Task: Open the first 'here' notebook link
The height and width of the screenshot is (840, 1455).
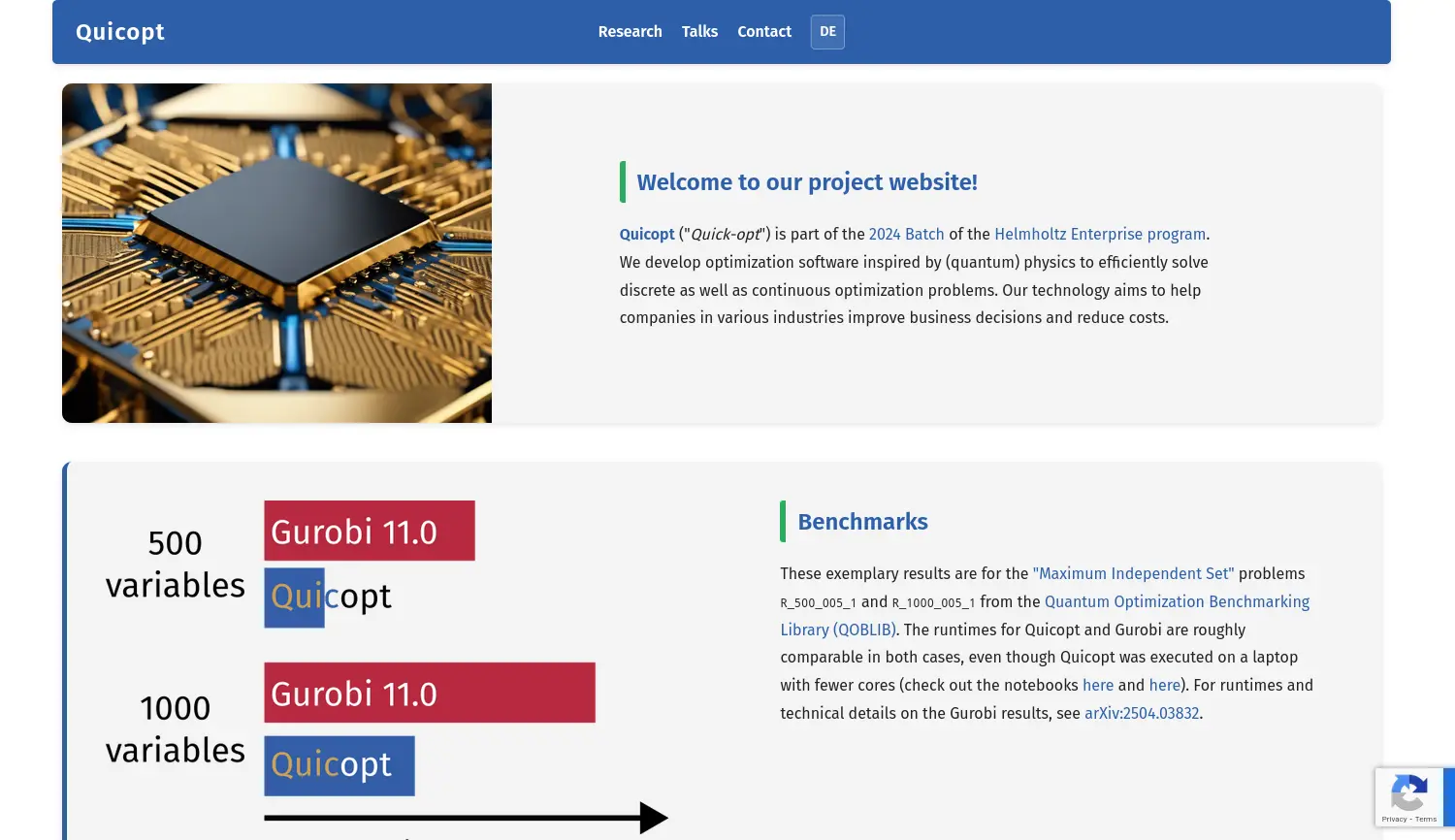Action: [1097, 686]
